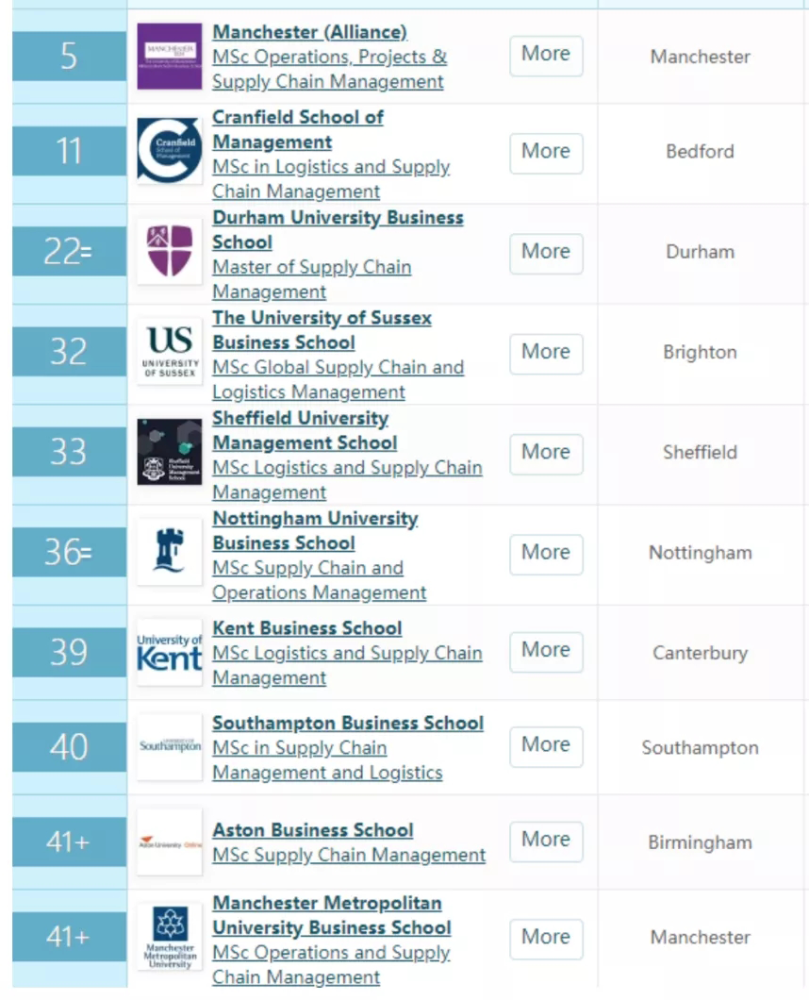Open Southampton Business School link
This screenshot has width=809, height=1000.
pyautogui.click(x=348, y=723)
